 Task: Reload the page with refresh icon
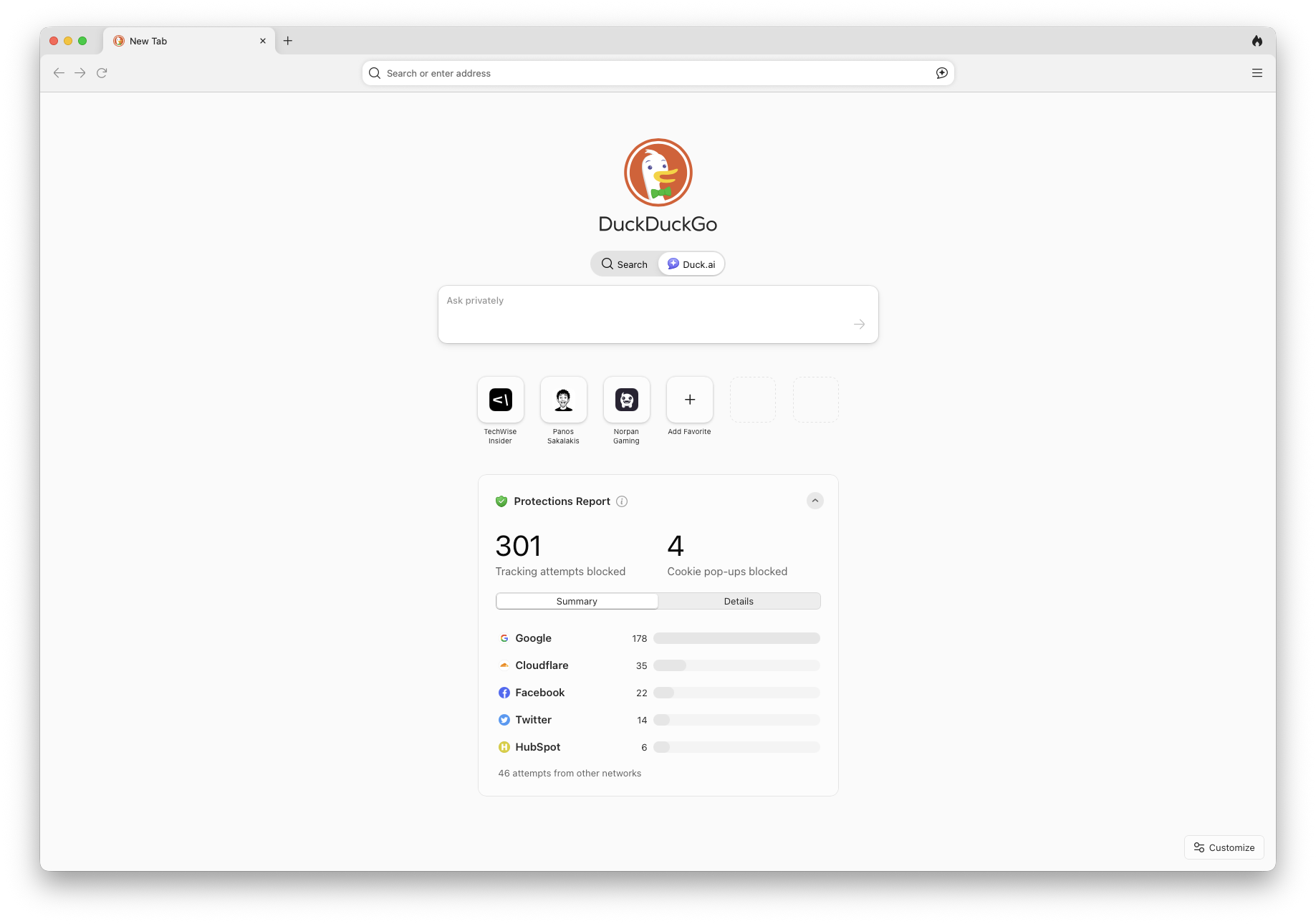point(102,73)
